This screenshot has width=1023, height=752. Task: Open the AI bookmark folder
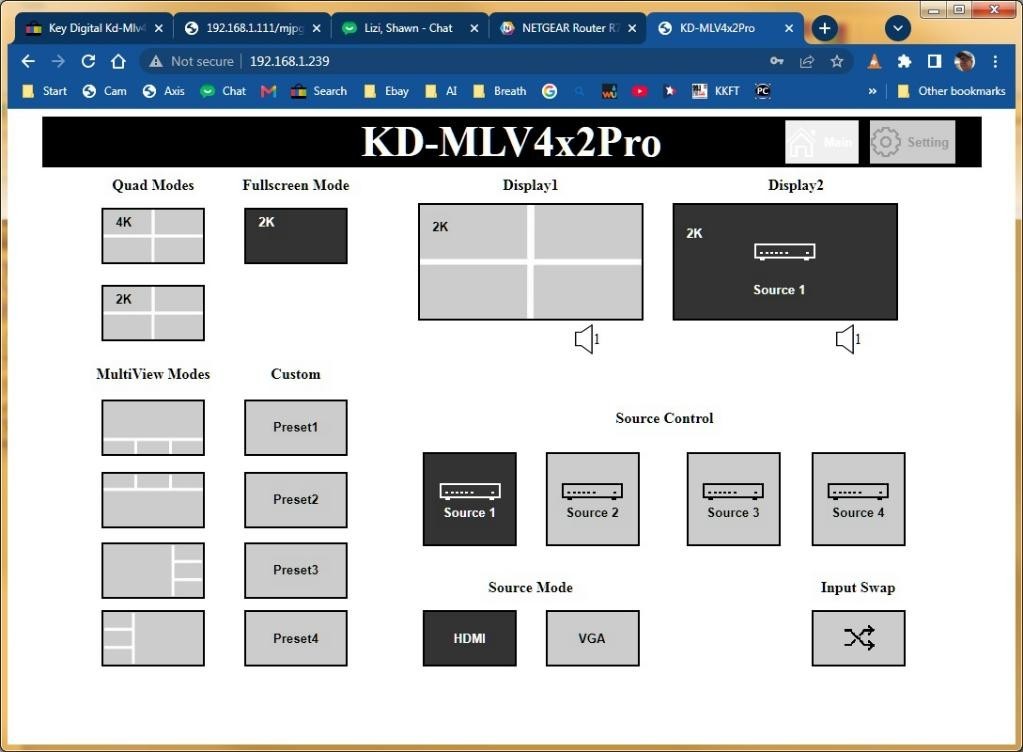tap(441, 91)
